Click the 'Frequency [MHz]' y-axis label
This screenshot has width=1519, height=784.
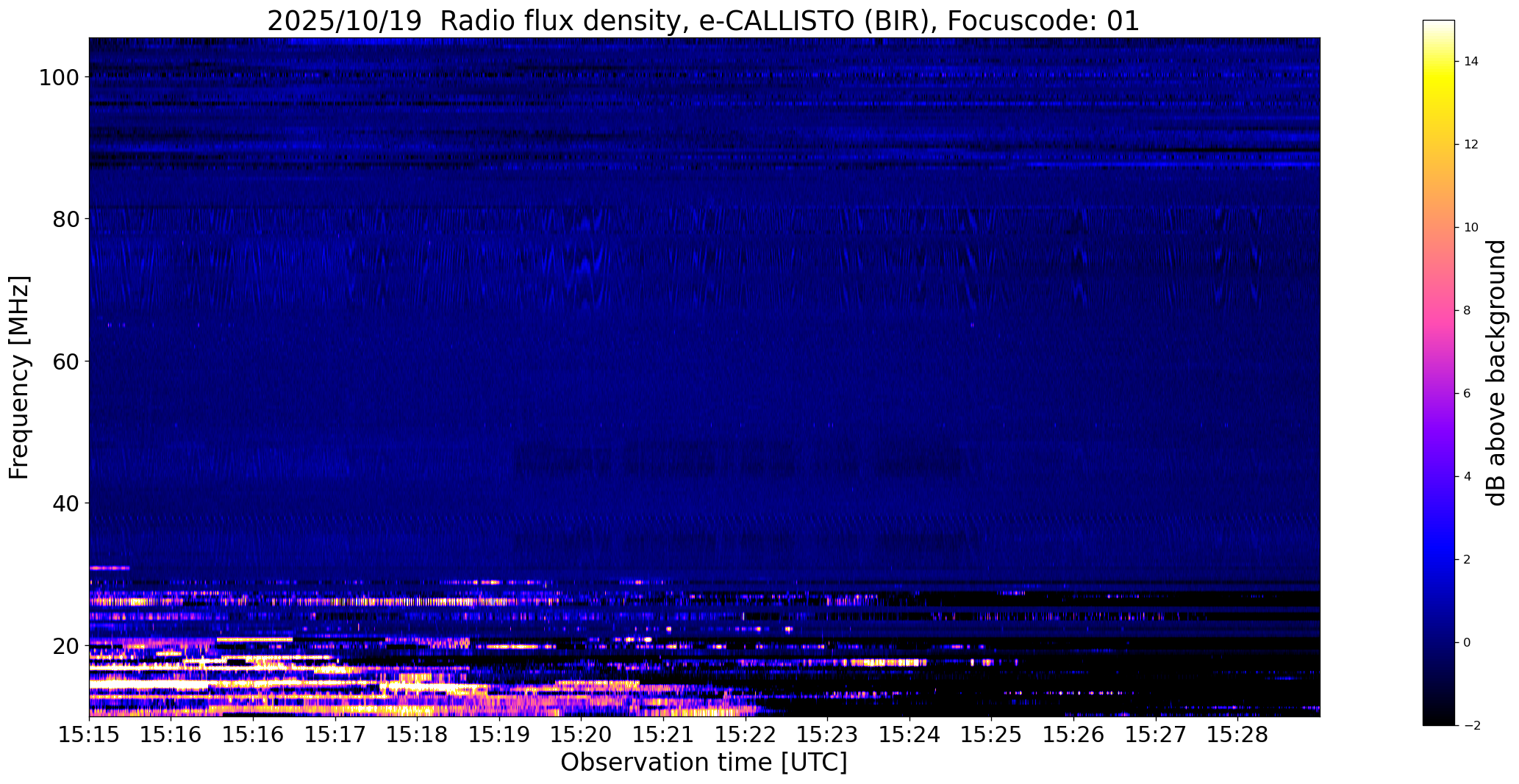click(20, 378)
